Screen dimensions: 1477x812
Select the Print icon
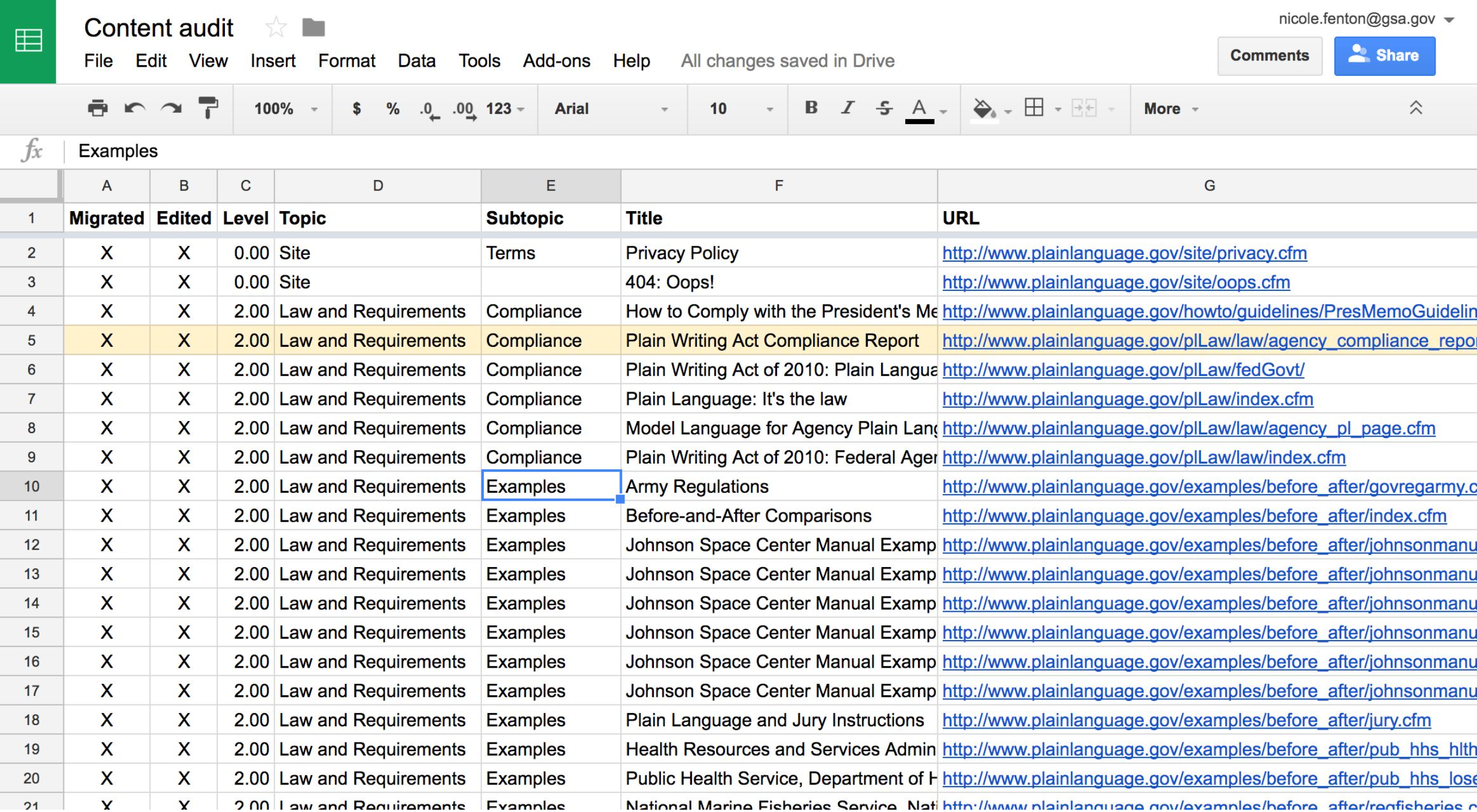click(98, 108)
